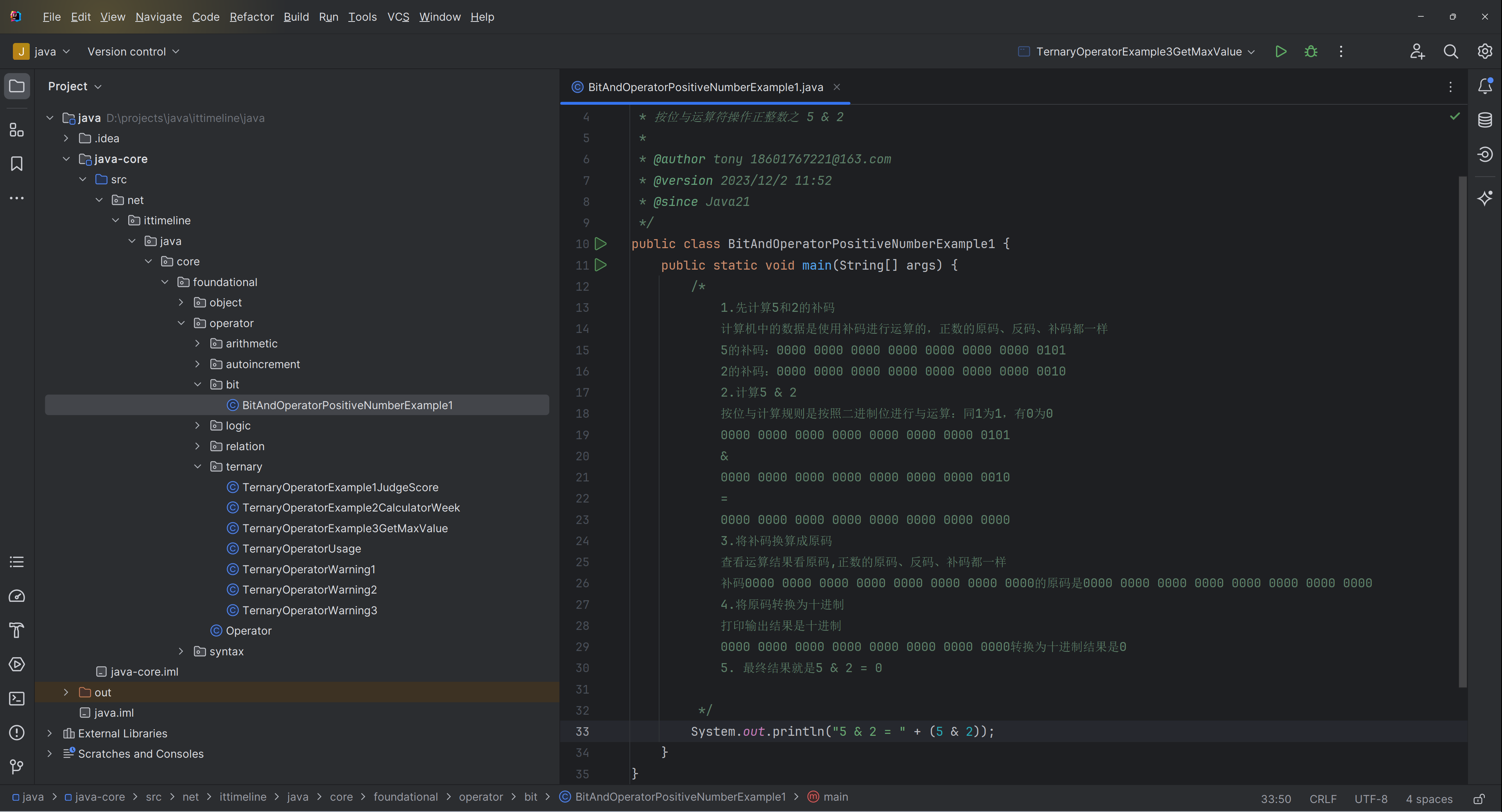Open IDE settings gear icon
The height and width of the screenshot is (812, 1502).
[1484, 51]
